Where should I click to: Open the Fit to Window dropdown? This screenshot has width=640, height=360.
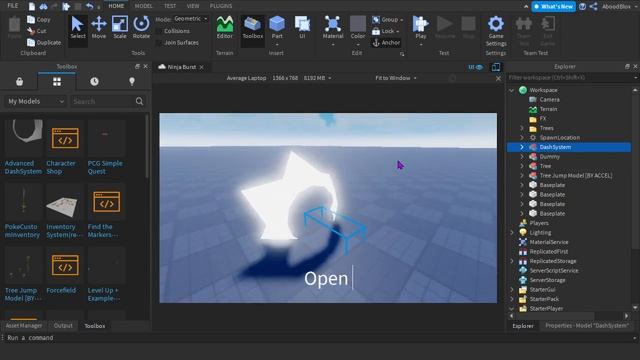pyautogui.click(x=396, y=78)
